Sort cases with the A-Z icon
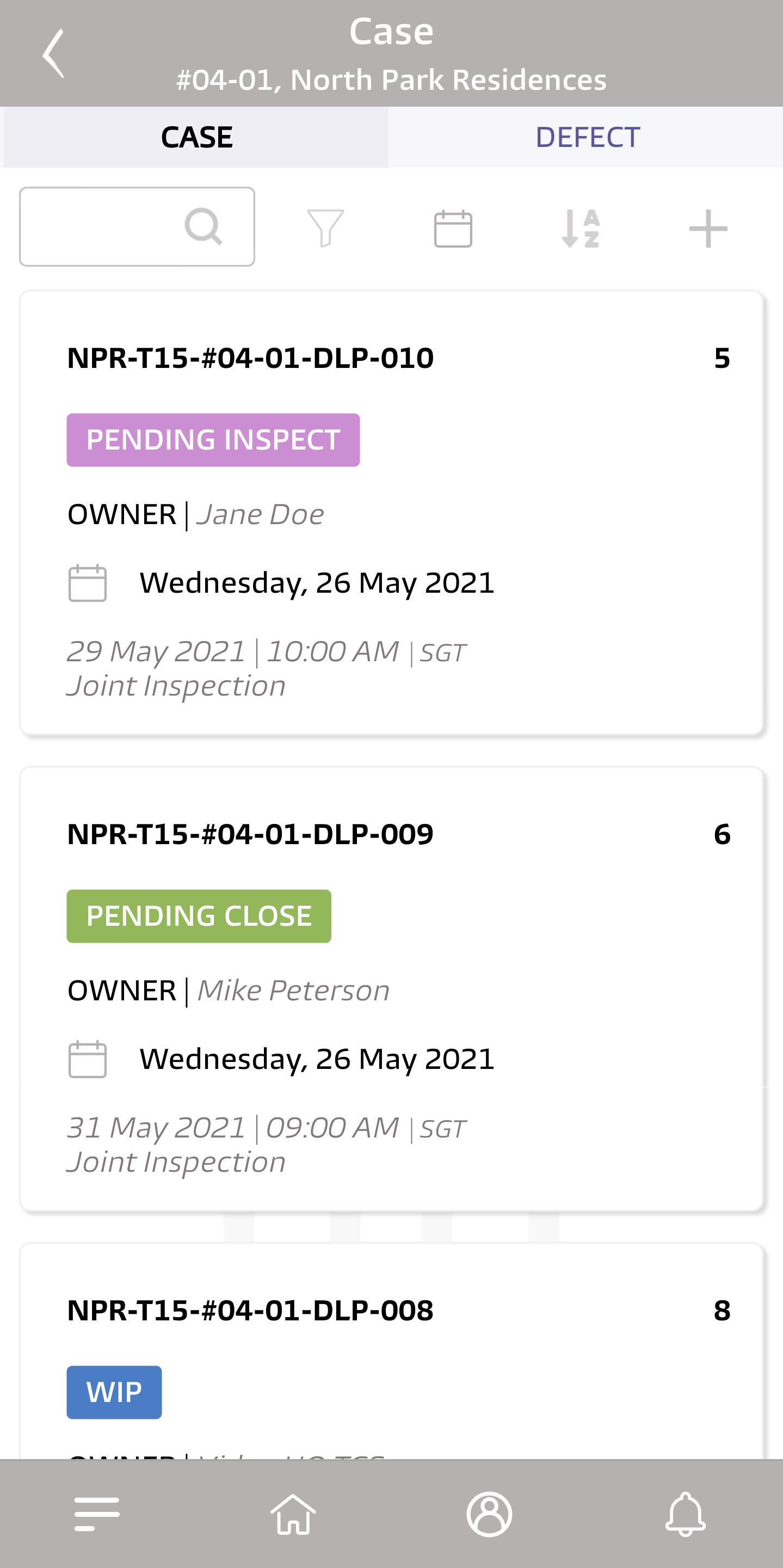This screenshot has width=783, height=1568. pos(581,228)
